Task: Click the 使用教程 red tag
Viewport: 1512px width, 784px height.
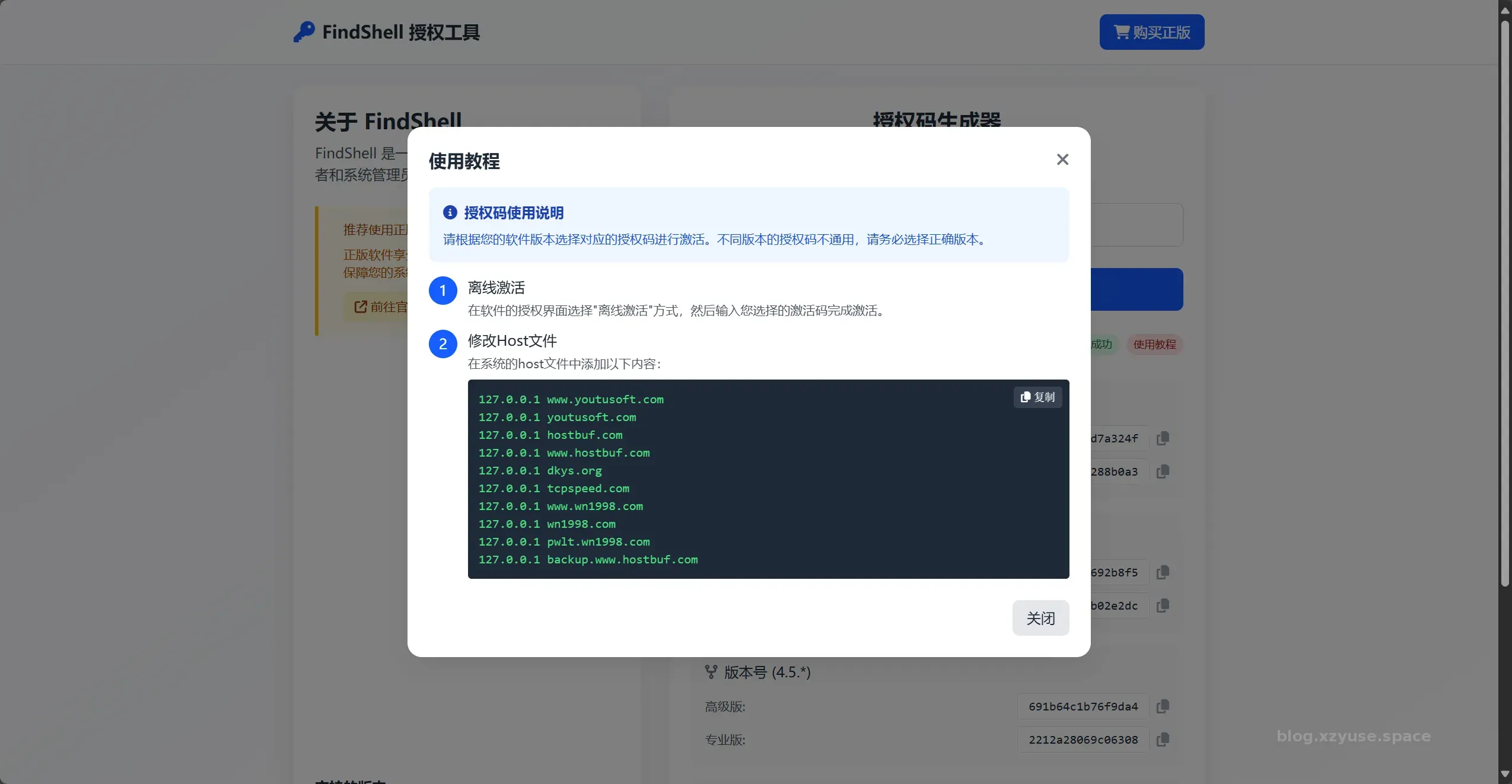Action: pyautogui.click(x=1154, y=345)
